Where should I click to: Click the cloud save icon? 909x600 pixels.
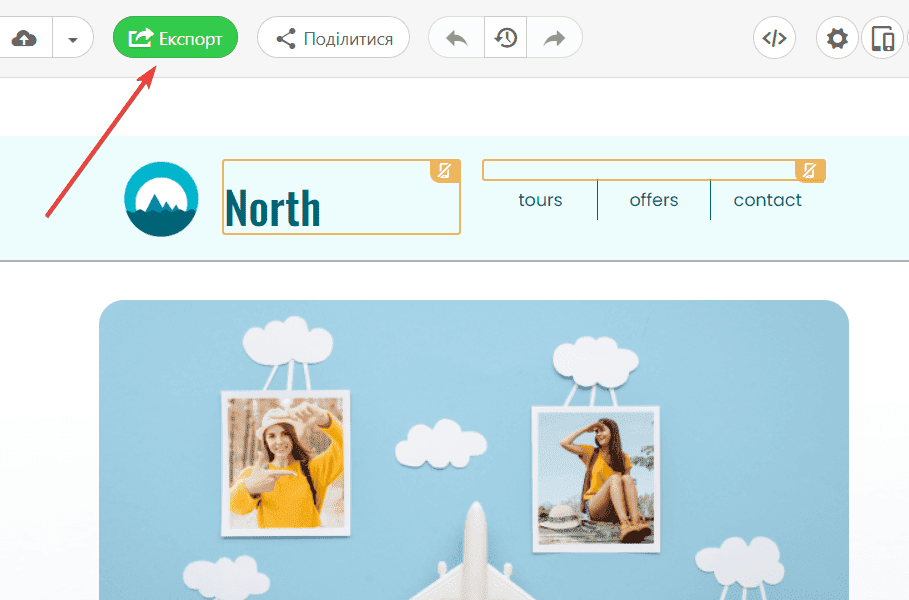[x=24, y=39]
